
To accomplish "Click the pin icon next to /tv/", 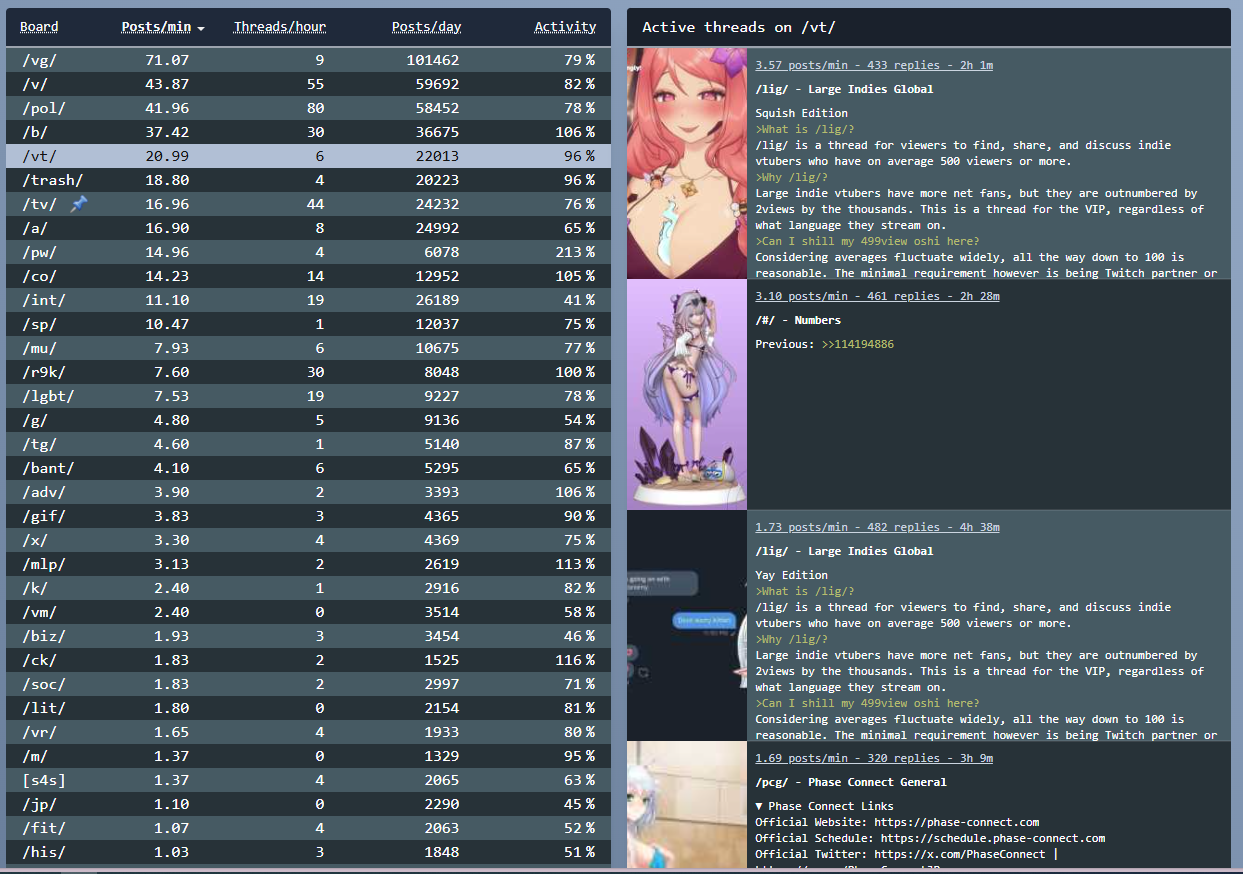I will [79, 204].
